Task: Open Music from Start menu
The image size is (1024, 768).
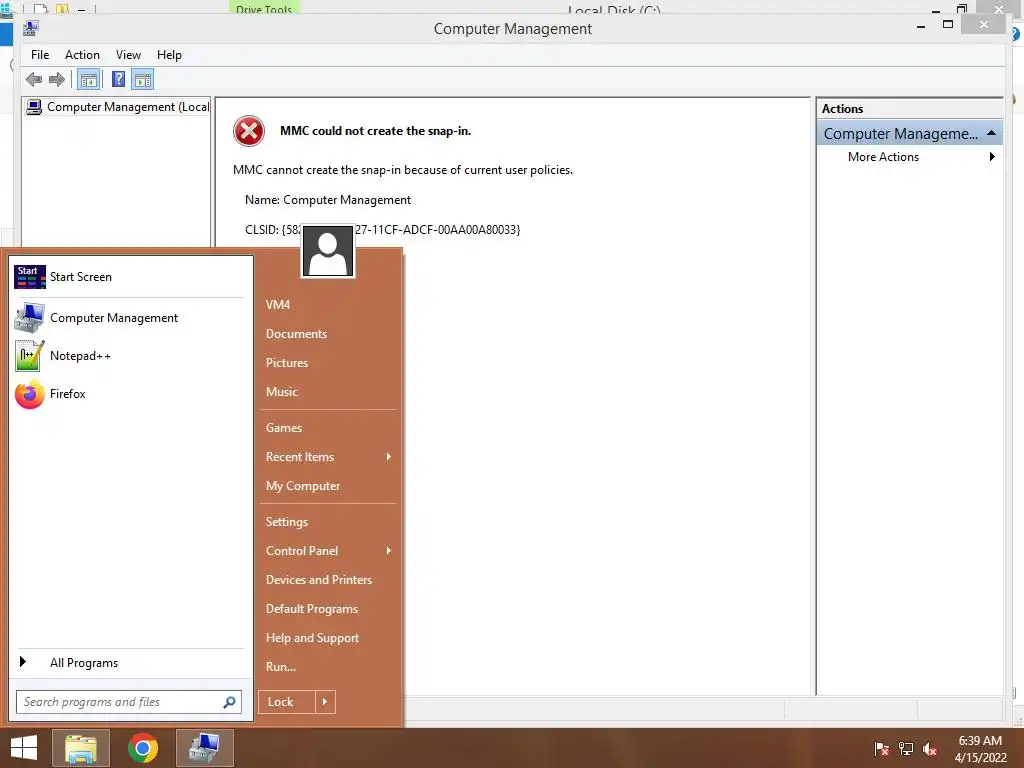Action: click(x=281, y=392)
